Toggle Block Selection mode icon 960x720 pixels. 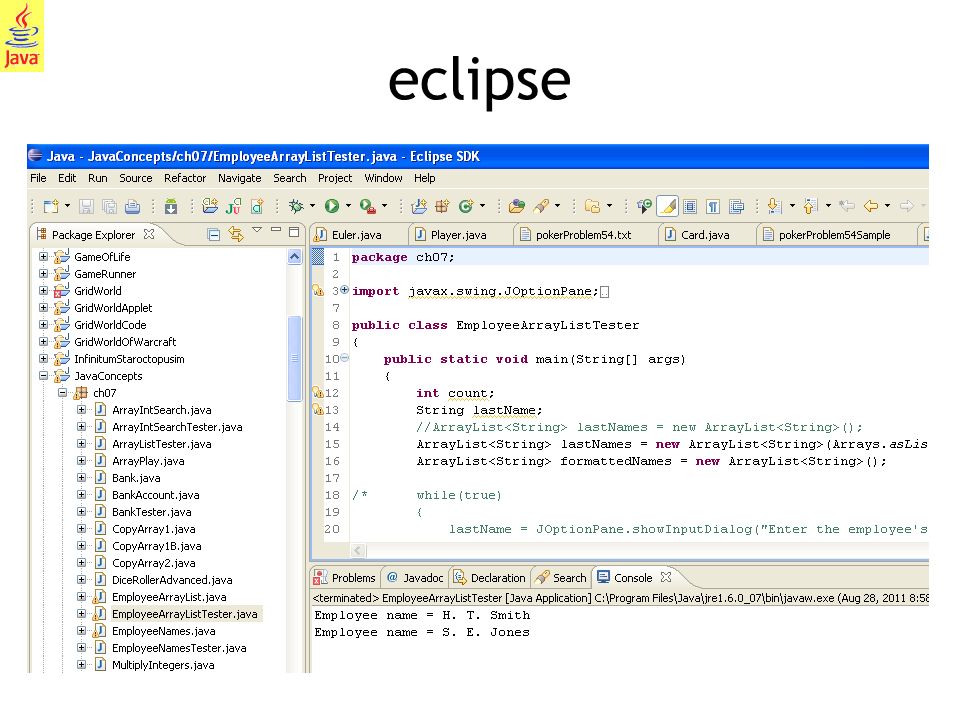click(690, 206)
